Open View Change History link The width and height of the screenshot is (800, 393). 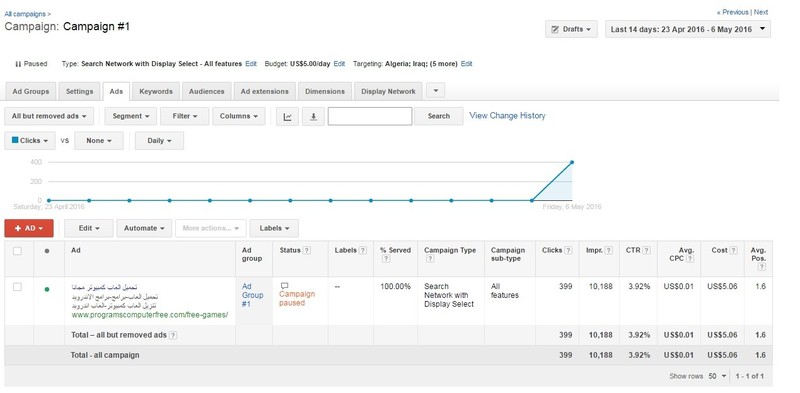(507, 116)
